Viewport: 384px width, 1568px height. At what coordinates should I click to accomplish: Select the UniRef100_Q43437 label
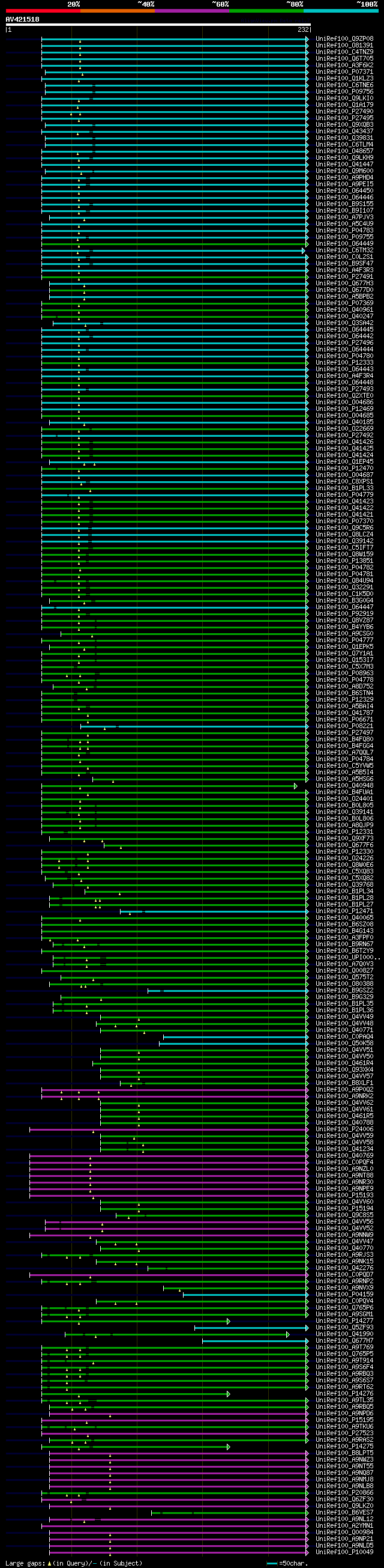coord(344,132)
